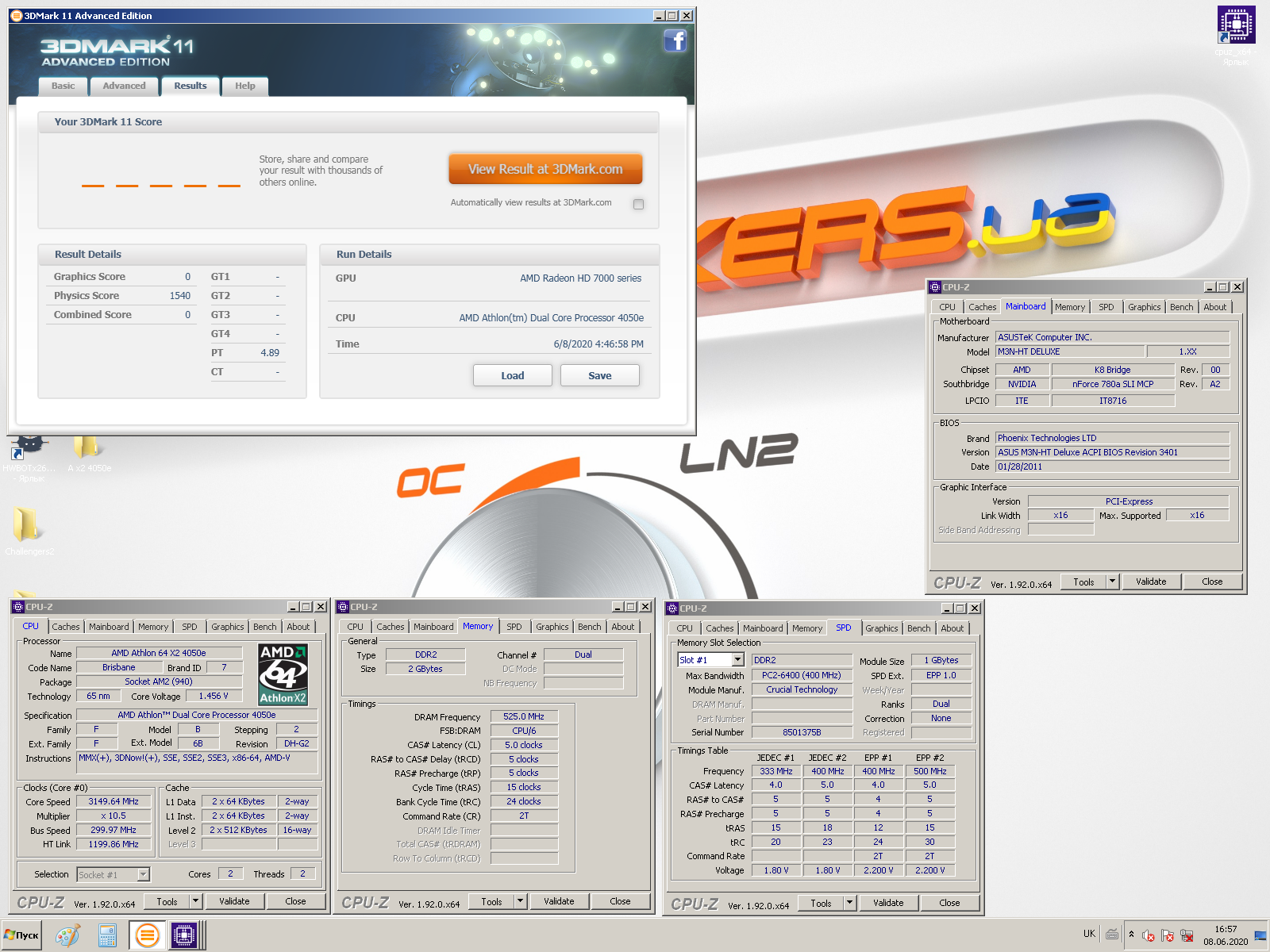
Task: Click the Physics Score value 1540
Action: coord(179,296)
